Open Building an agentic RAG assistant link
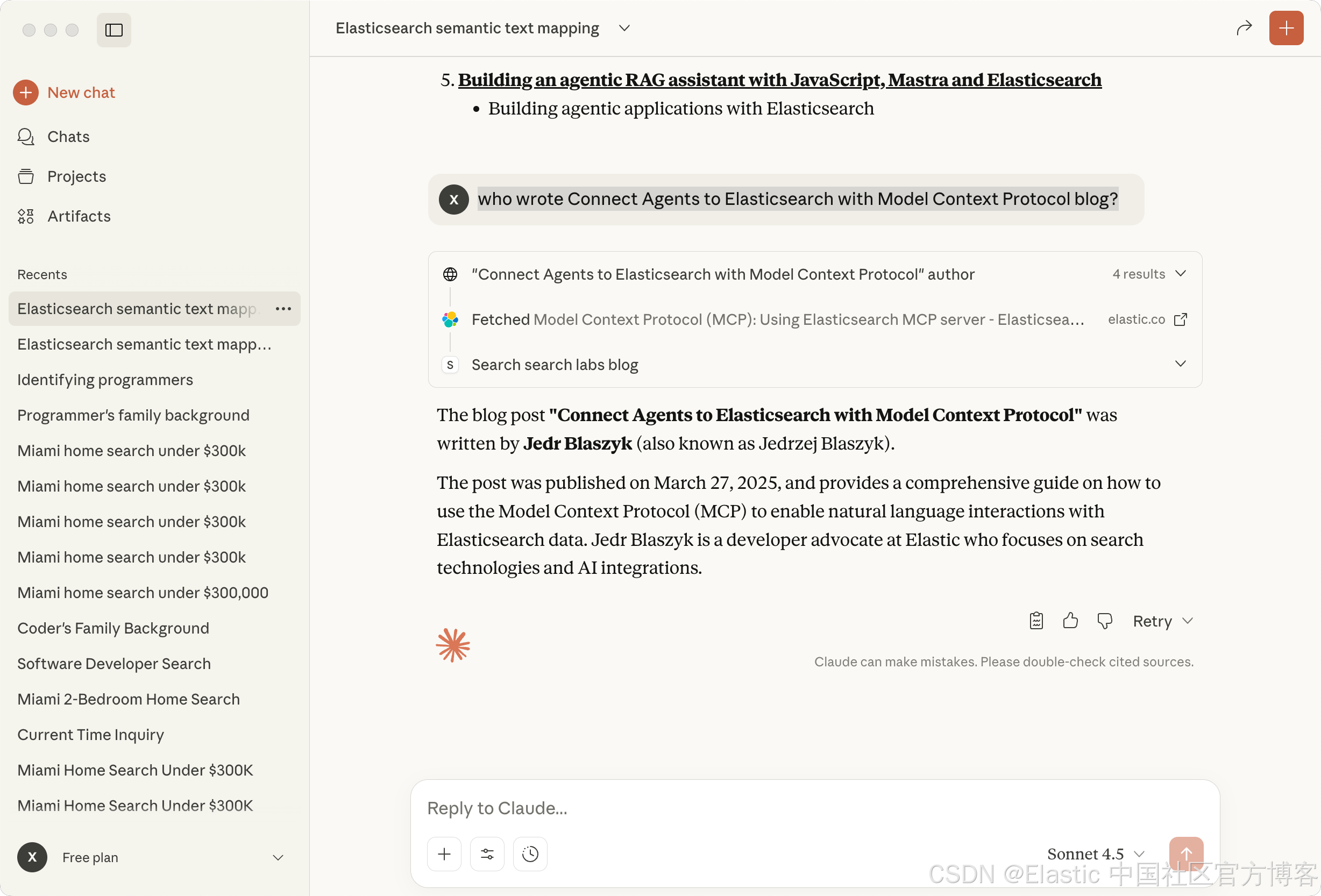1321x896 pixels. tap(779, 80)
